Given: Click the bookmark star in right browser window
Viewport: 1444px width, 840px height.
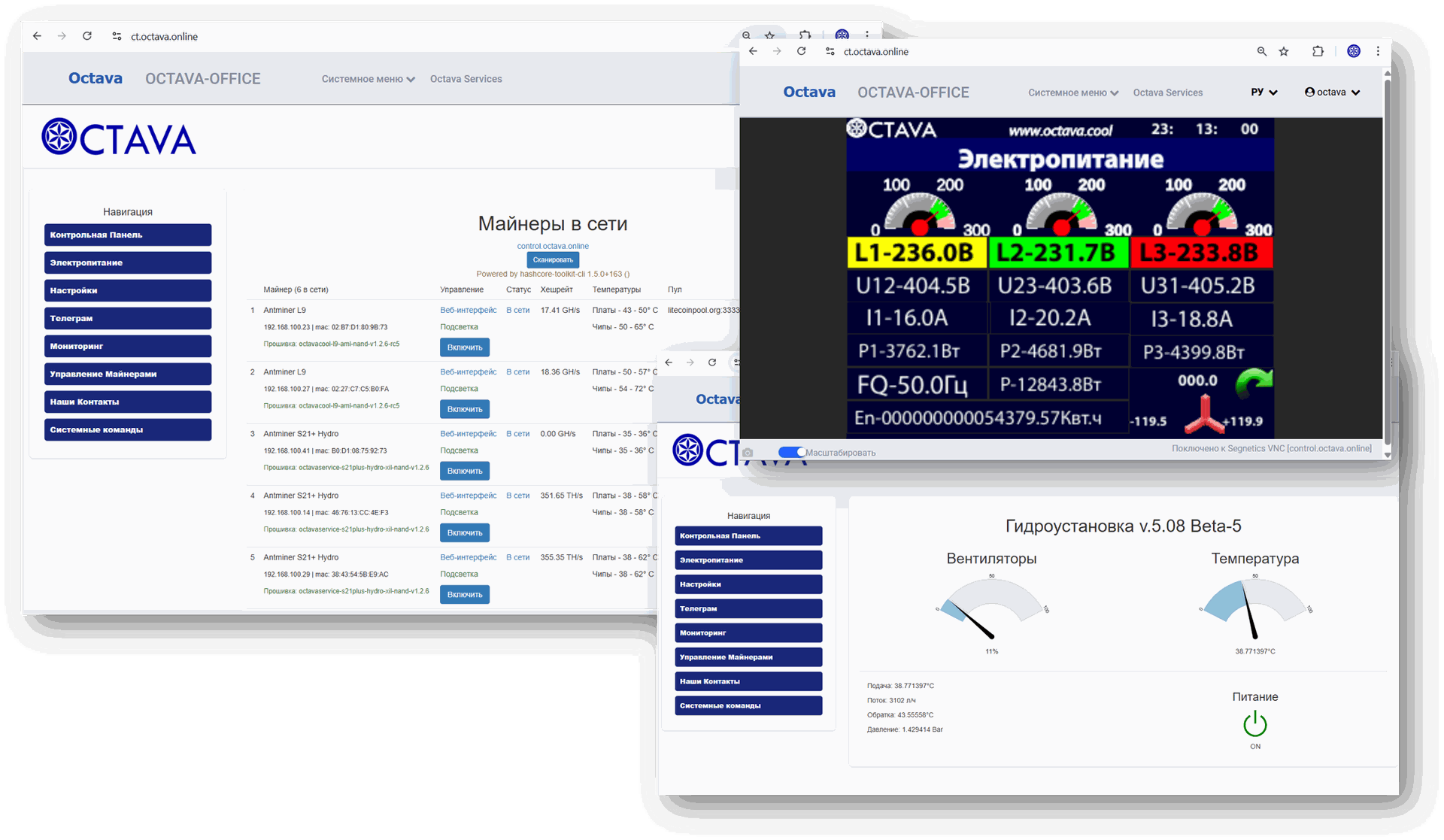Looking at the screenshot, I should pyautogui.click(x=1284, y=52).
